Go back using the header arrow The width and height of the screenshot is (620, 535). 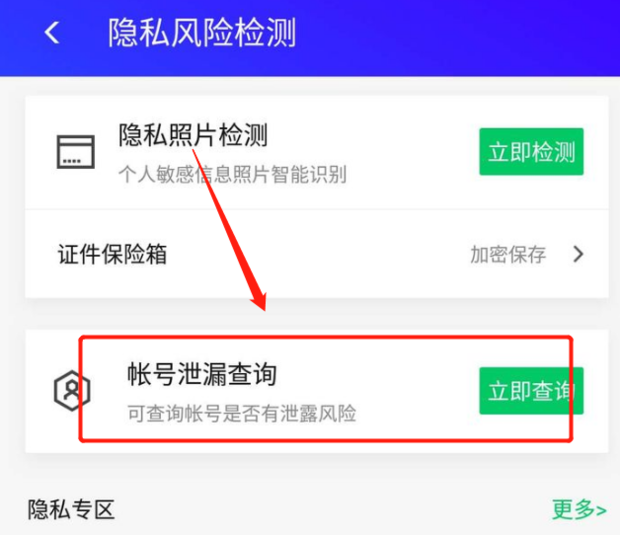[x=52, y=32]
